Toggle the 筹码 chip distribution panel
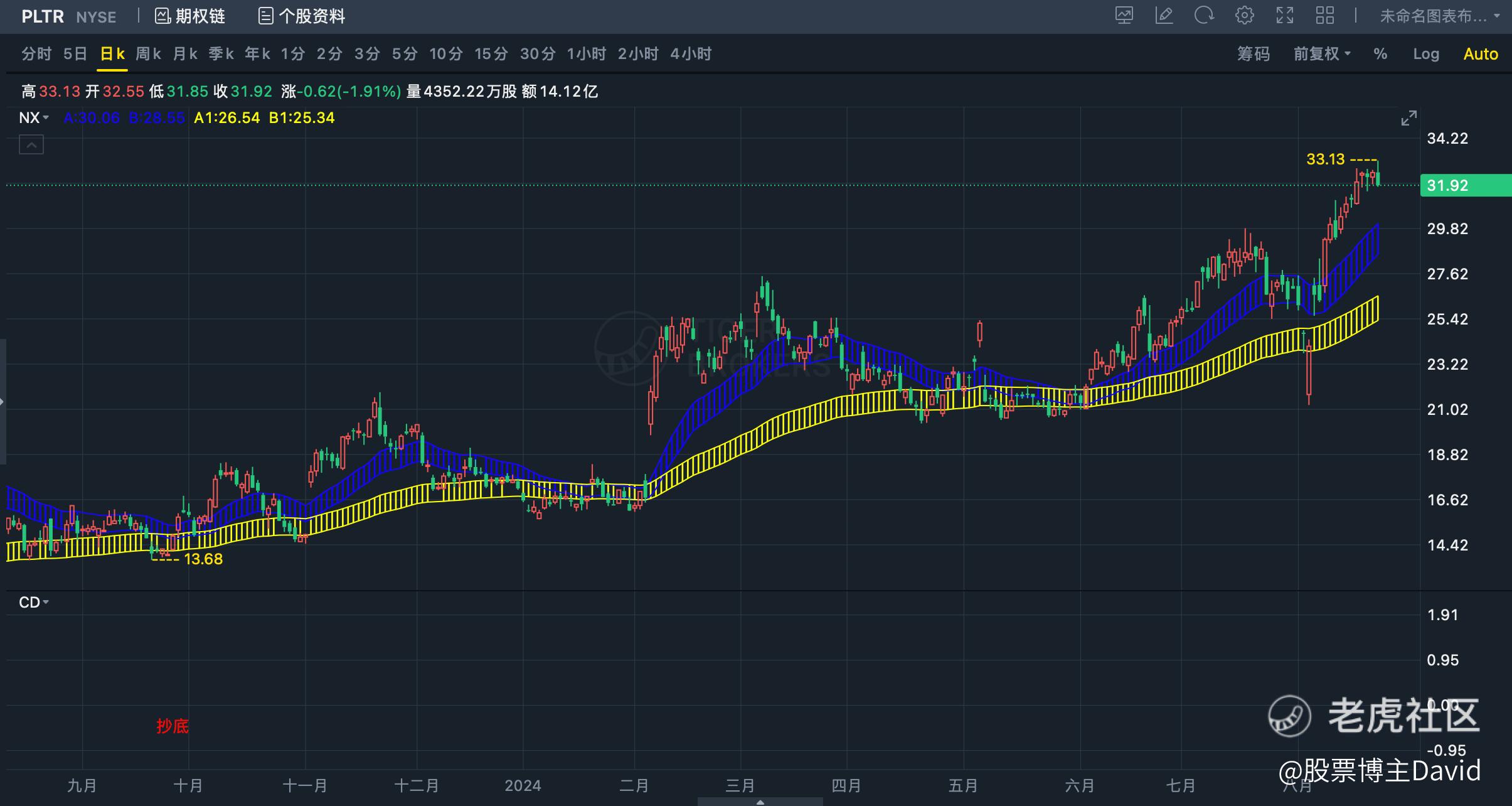This screenshot has height=806, width=1512. coord(1254,54)
